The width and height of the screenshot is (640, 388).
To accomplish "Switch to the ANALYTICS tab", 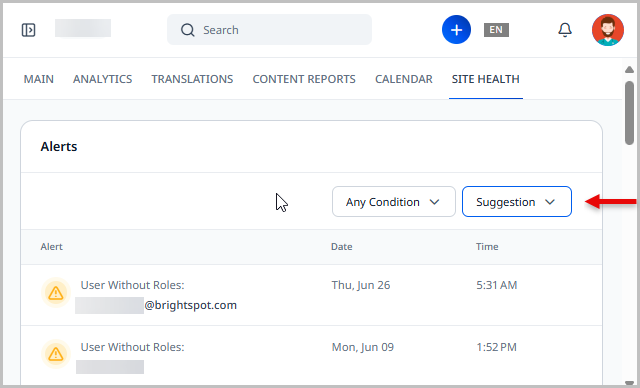I will coord(102,79).
